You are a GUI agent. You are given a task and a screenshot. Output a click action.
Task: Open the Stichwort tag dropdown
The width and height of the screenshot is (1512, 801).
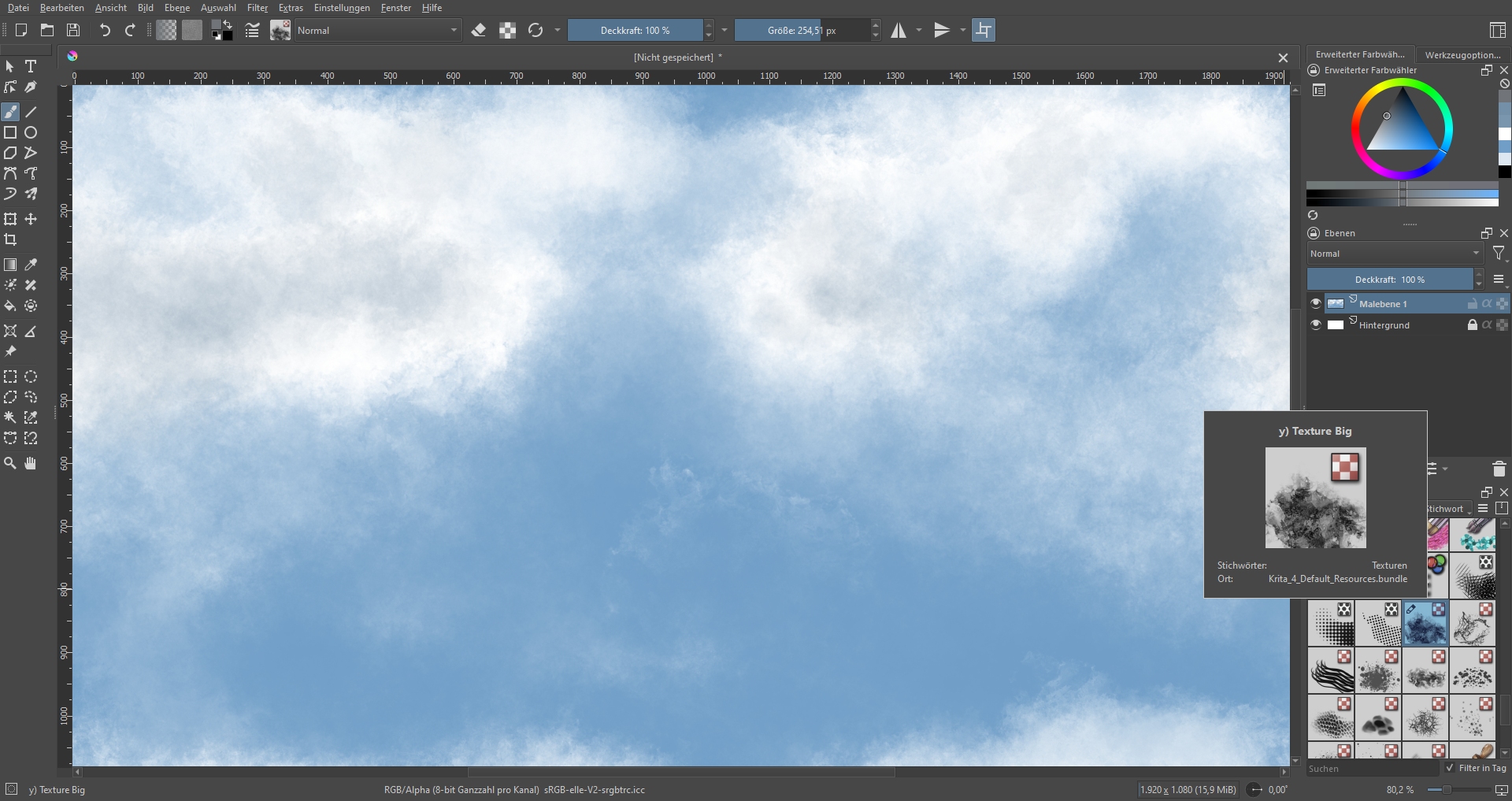[1449, 509]
